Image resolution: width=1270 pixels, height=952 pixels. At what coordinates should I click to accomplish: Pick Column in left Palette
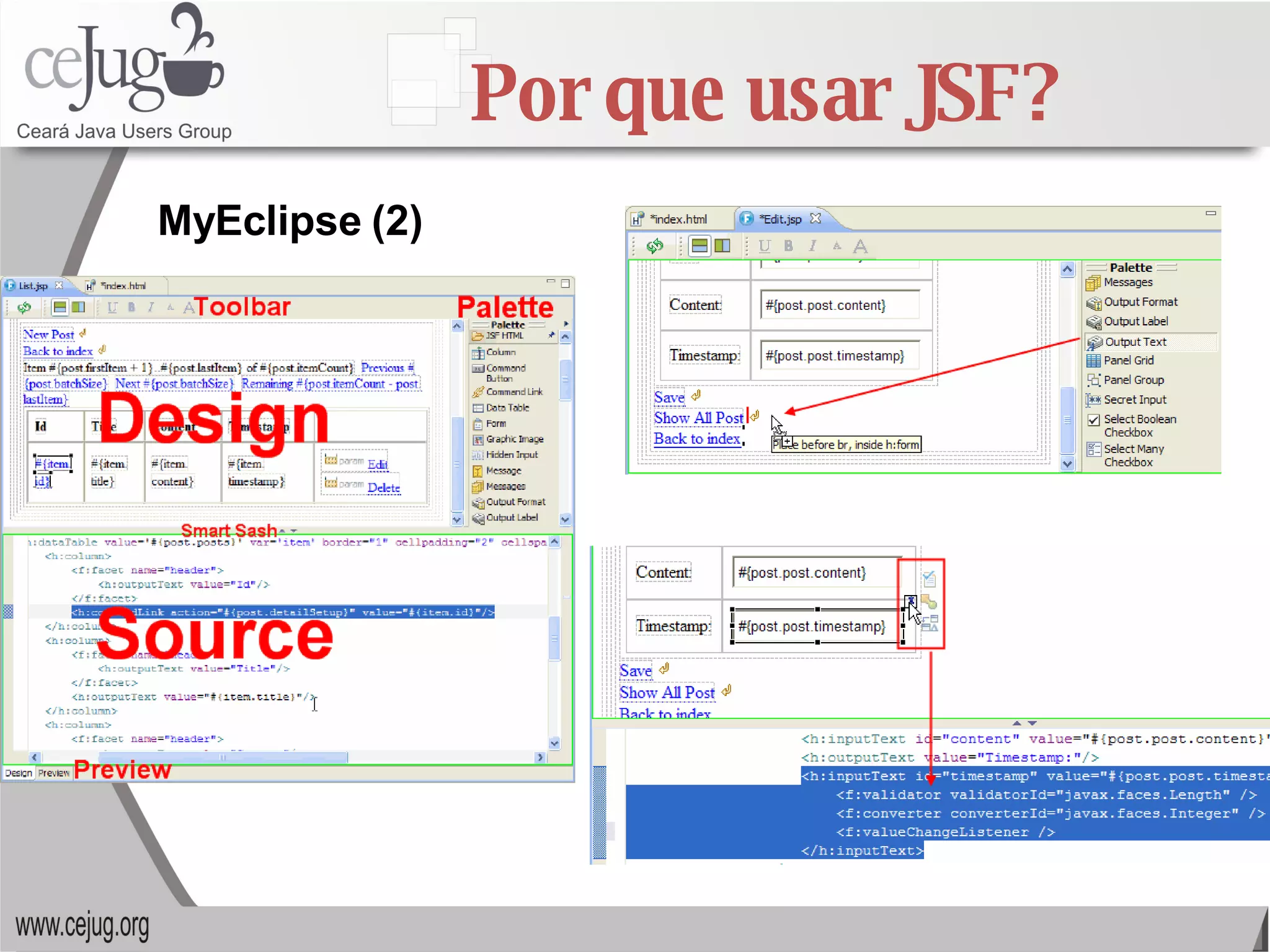click(494, 353)
